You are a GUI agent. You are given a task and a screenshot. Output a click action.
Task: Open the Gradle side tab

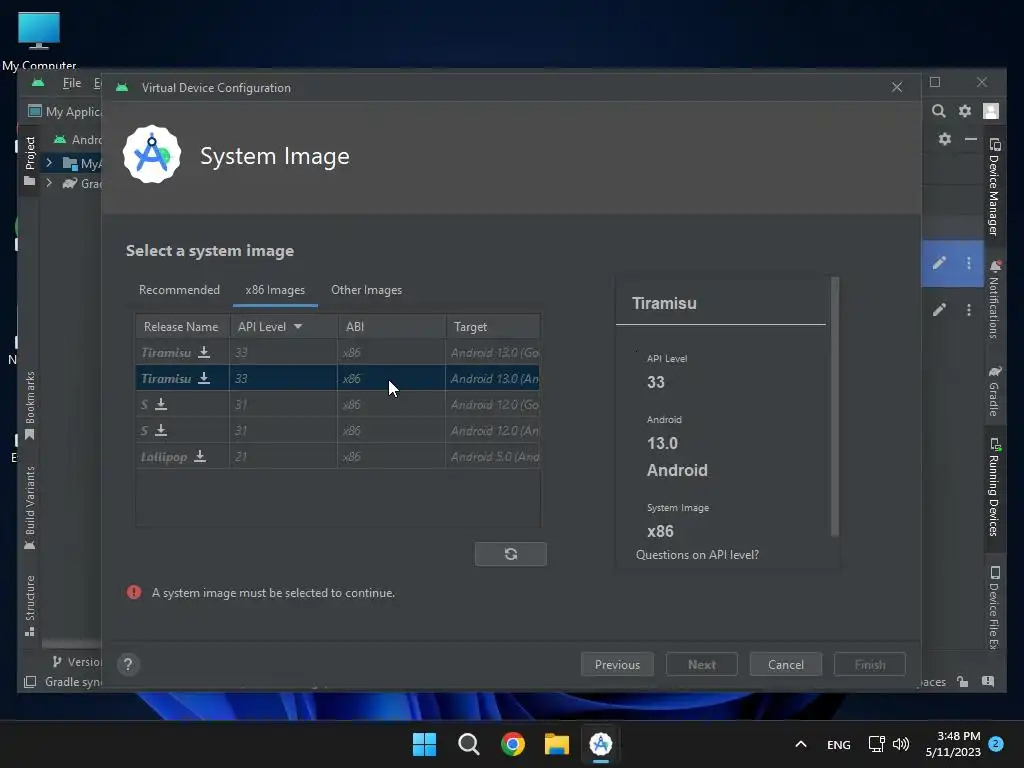(994, 391)
